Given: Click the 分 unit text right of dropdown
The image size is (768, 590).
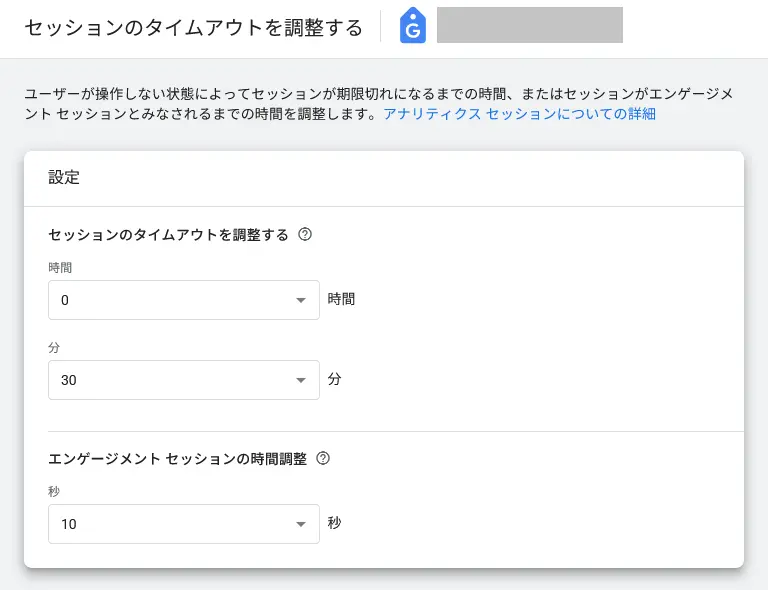Looking at the screenshot, I should coord(335,379).
